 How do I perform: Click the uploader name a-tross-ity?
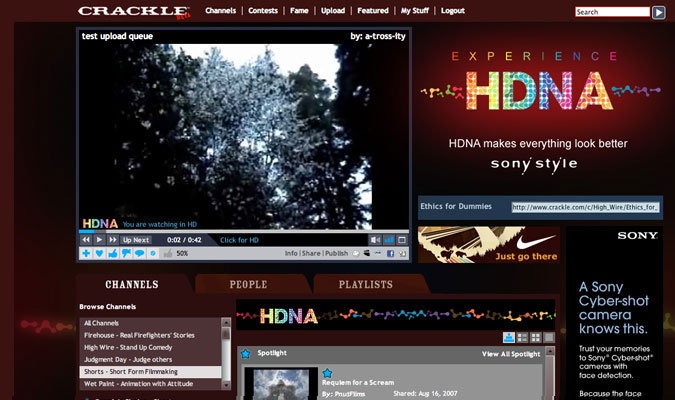pos(385,36)
